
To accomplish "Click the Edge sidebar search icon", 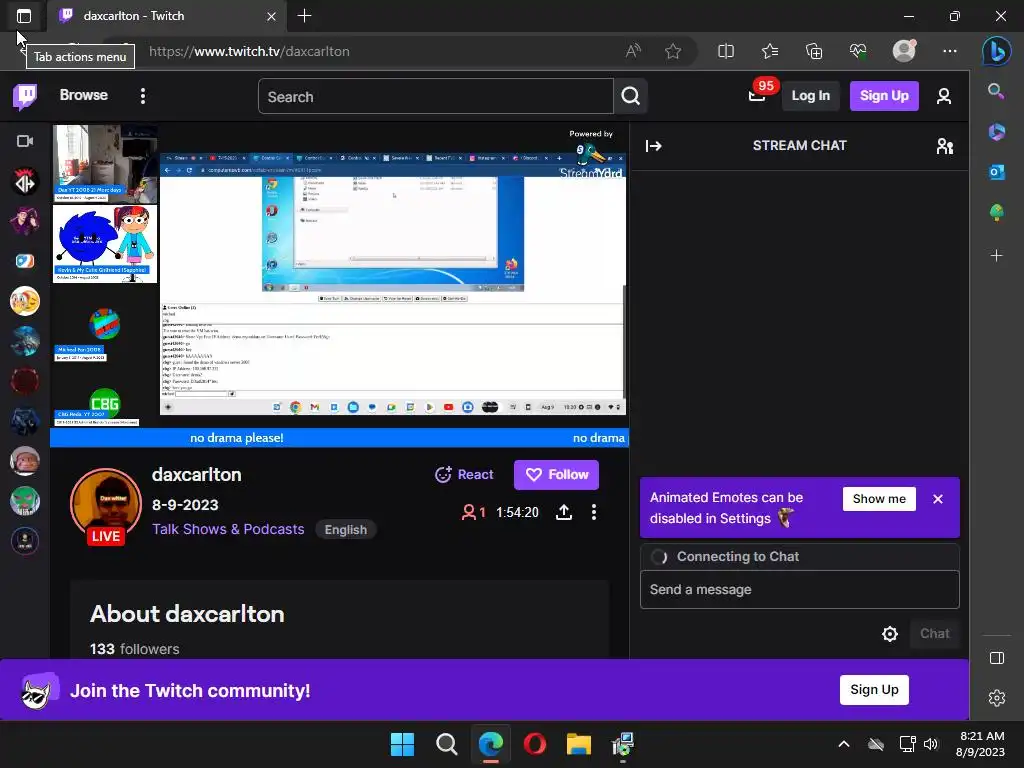I will (x=996, y=91).
